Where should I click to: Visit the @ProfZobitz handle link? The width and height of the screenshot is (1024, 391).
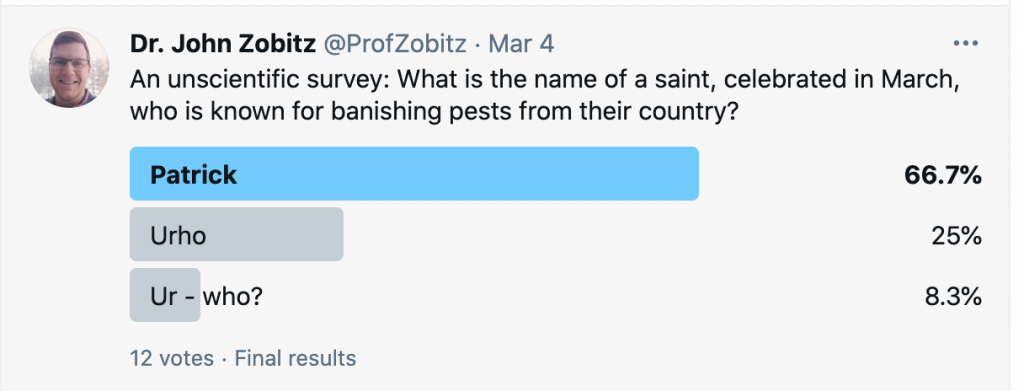[396, 44]
